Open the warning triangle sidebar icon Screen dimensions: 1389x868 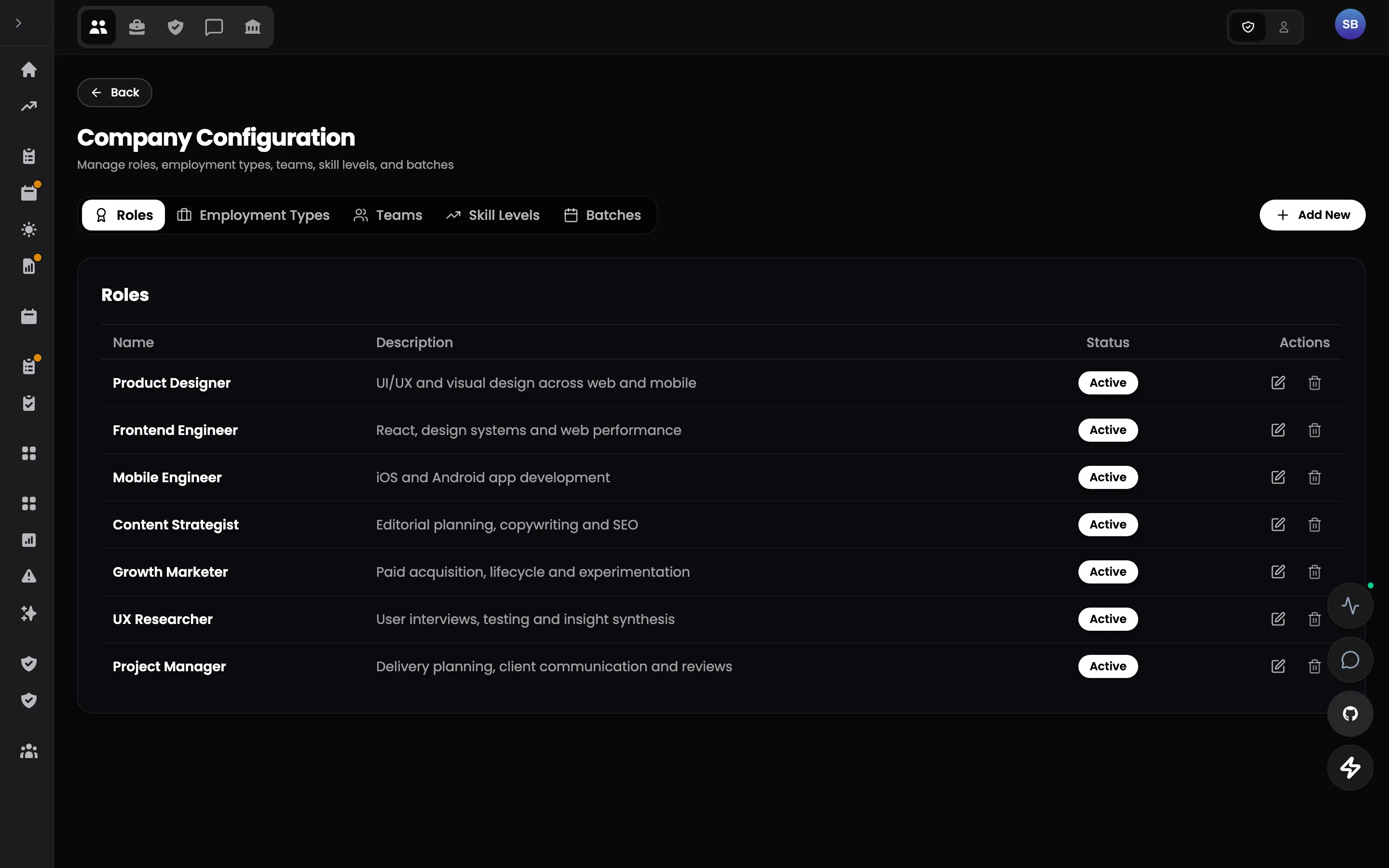[x=29, y=576]
